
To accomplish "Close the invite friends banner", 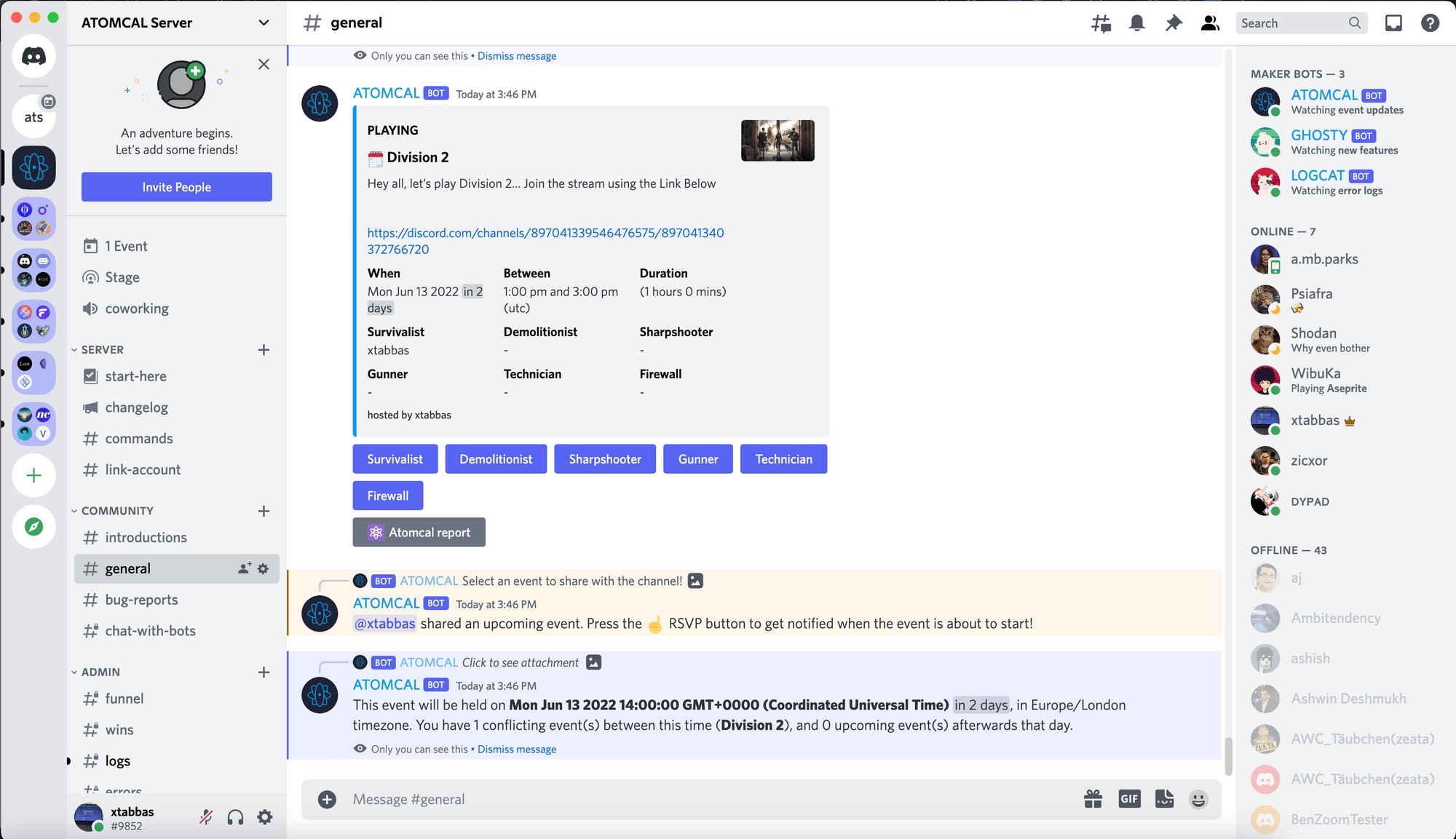I will (264, 64).
